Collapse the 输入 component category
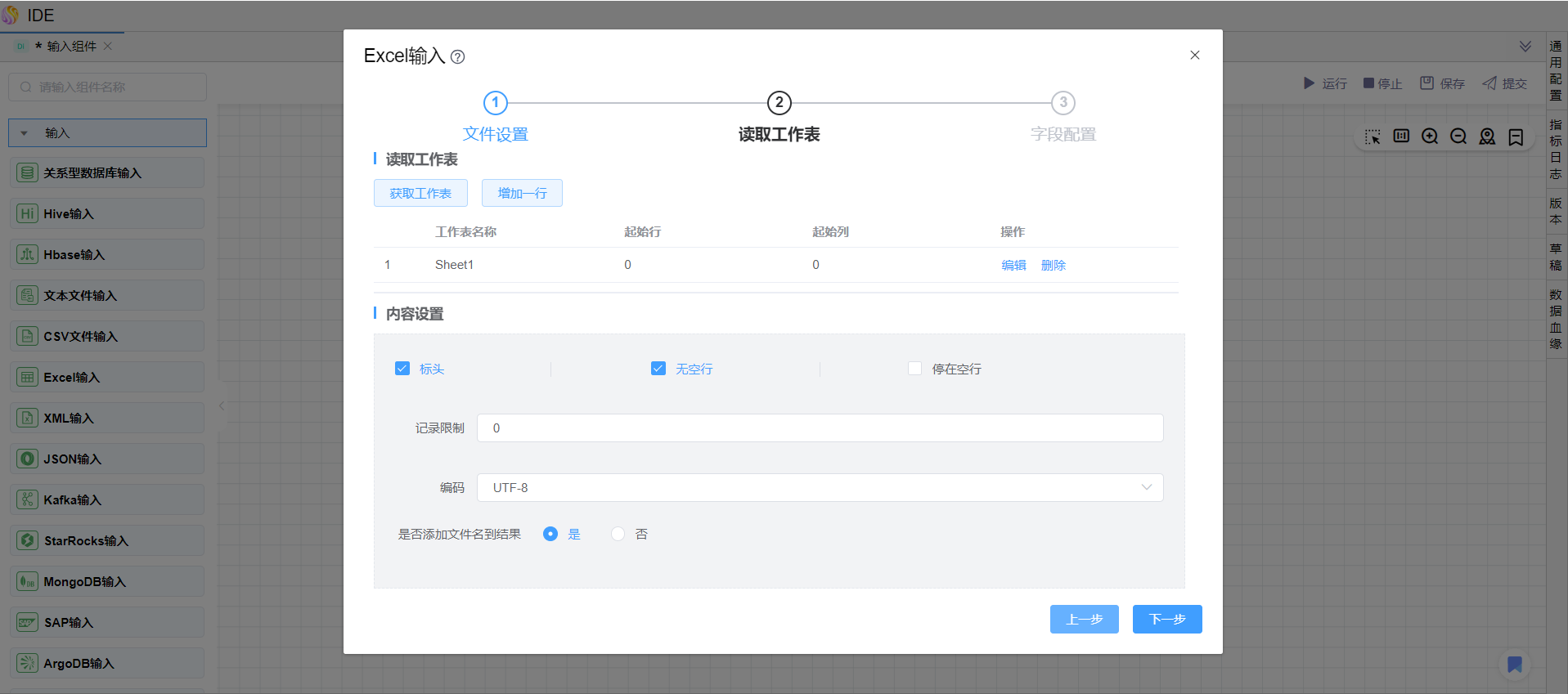The height and width of the screenshot is (694, 1568). pos(25,133)
